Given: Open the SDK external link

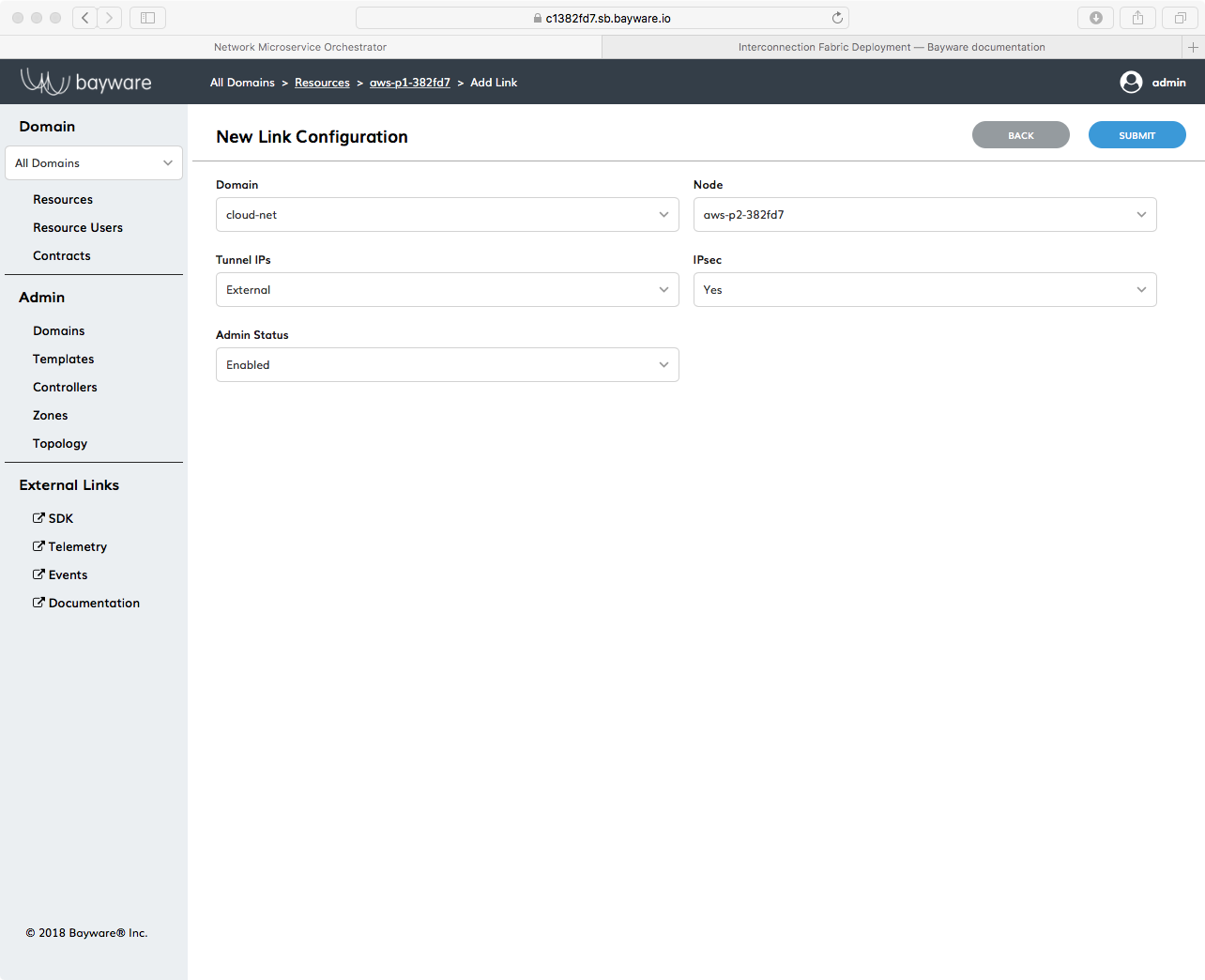Looking at the screenshot, I should coord(61,518).
